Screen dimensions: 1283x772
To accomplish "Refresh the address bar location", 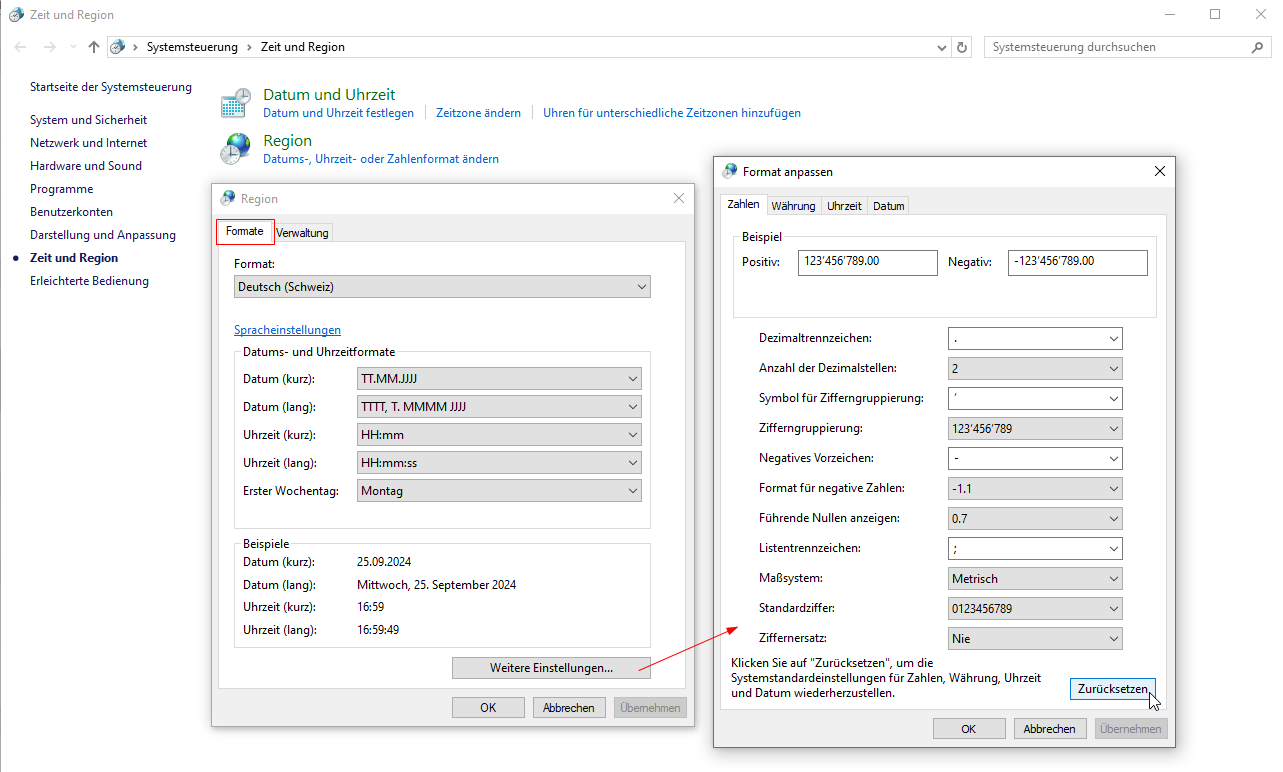I will (x=962, y=47).
